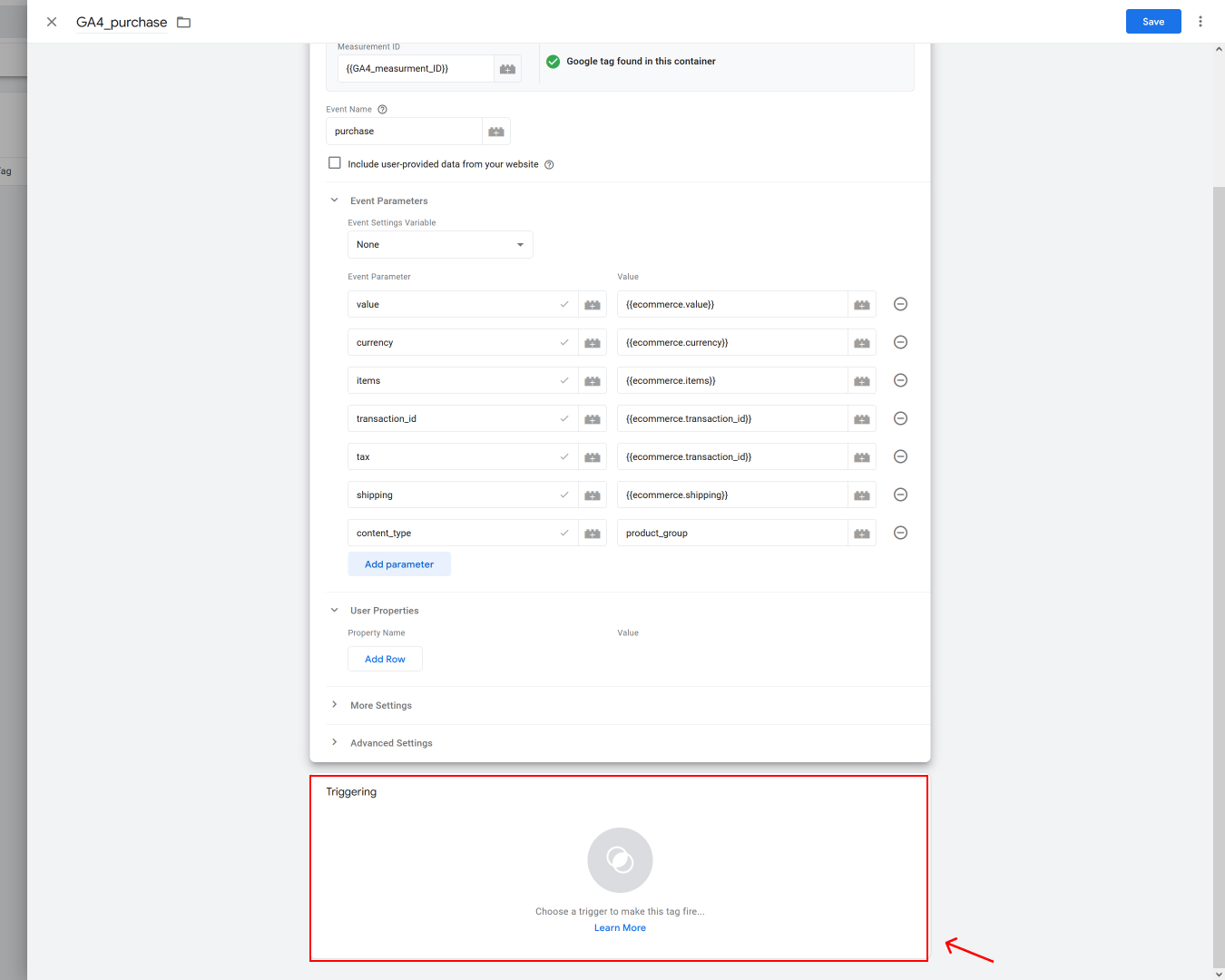
Task: Insert variable for ecommerce.items field
Action: coord(862,381)
